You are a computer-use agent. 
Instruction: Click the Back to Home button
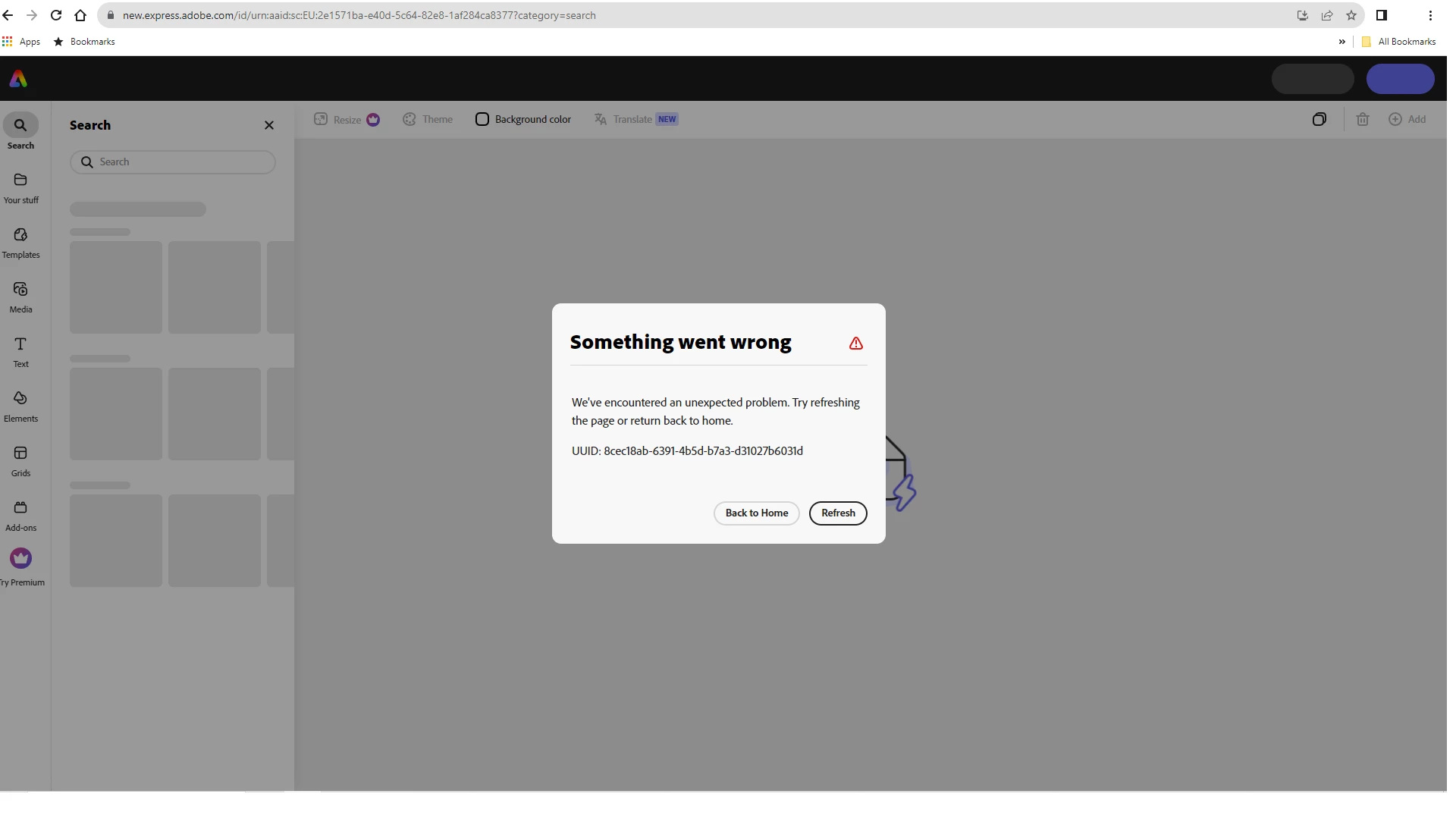tap(756, 513)
